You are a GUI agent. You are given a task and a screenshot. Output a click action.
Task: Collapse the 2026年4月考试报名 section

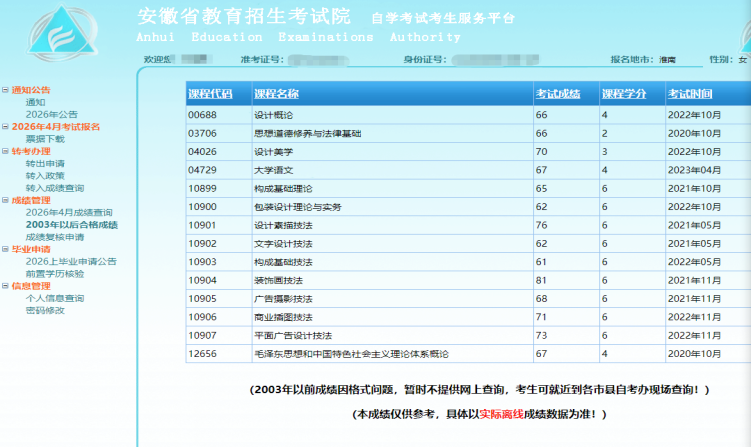tap(5, 127)
